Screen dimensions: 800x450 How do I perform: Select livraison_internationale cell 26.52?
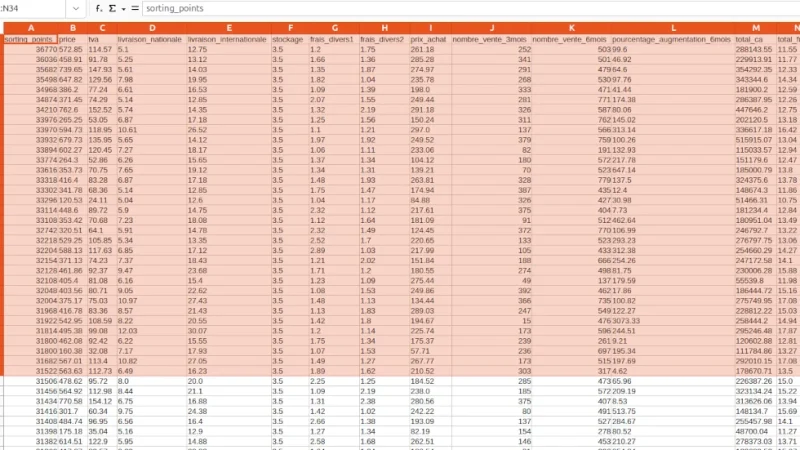[229, 130]
